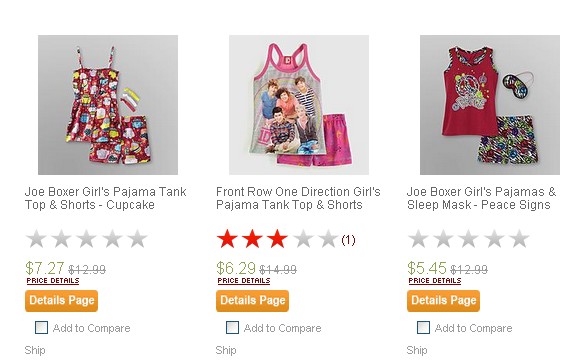Click Details Page button for Peace Signs pajamas
Screen dimensions: 576x360
[x=443, y=301]
